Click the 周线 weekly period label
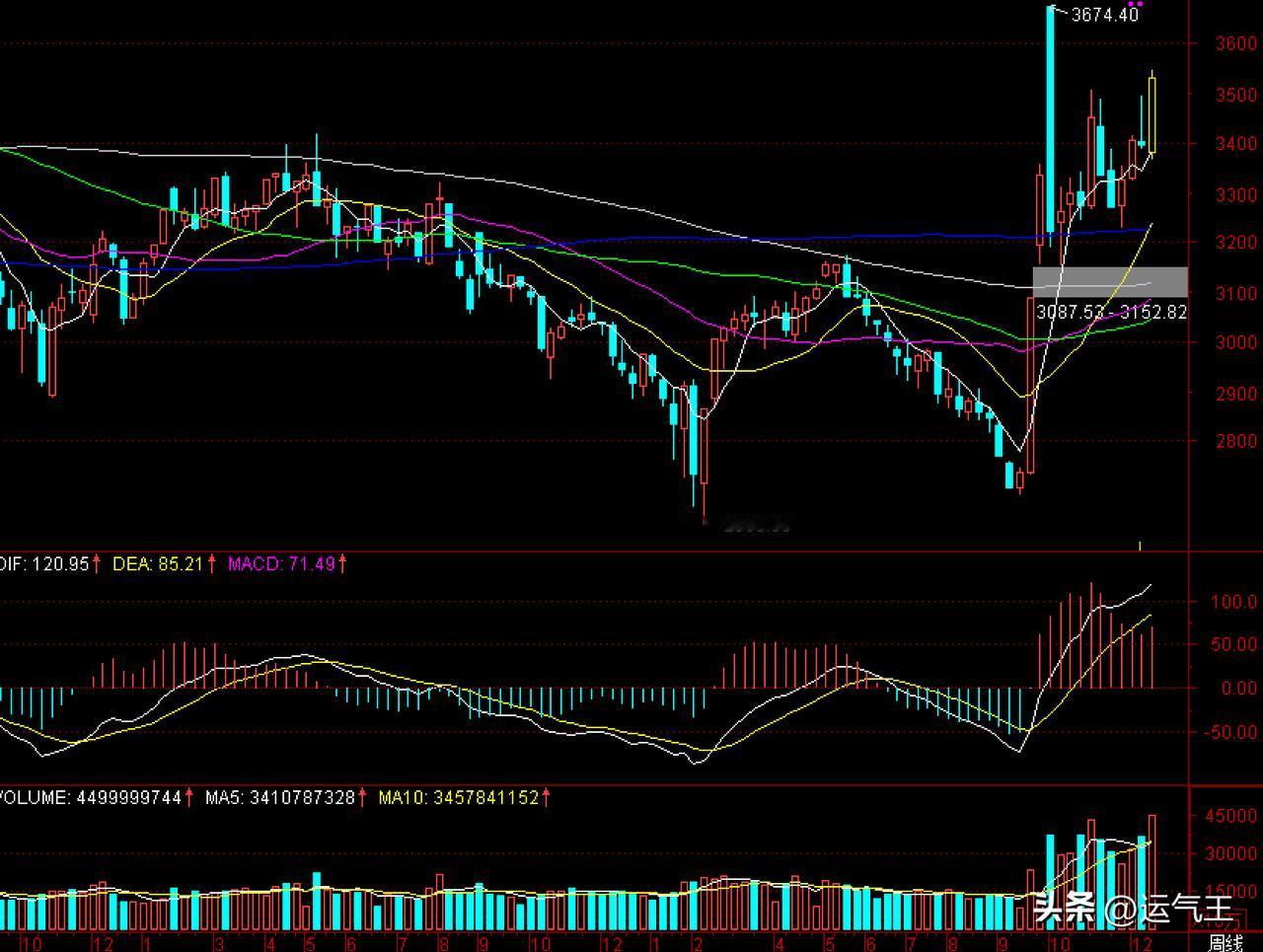1263x952 pixels. [1226, 943]
